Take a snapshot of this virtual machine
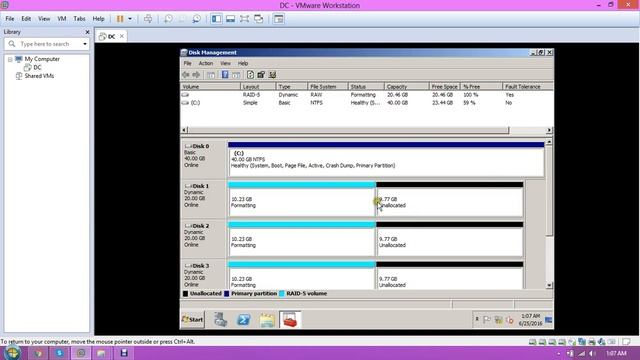 click(168, 19)
